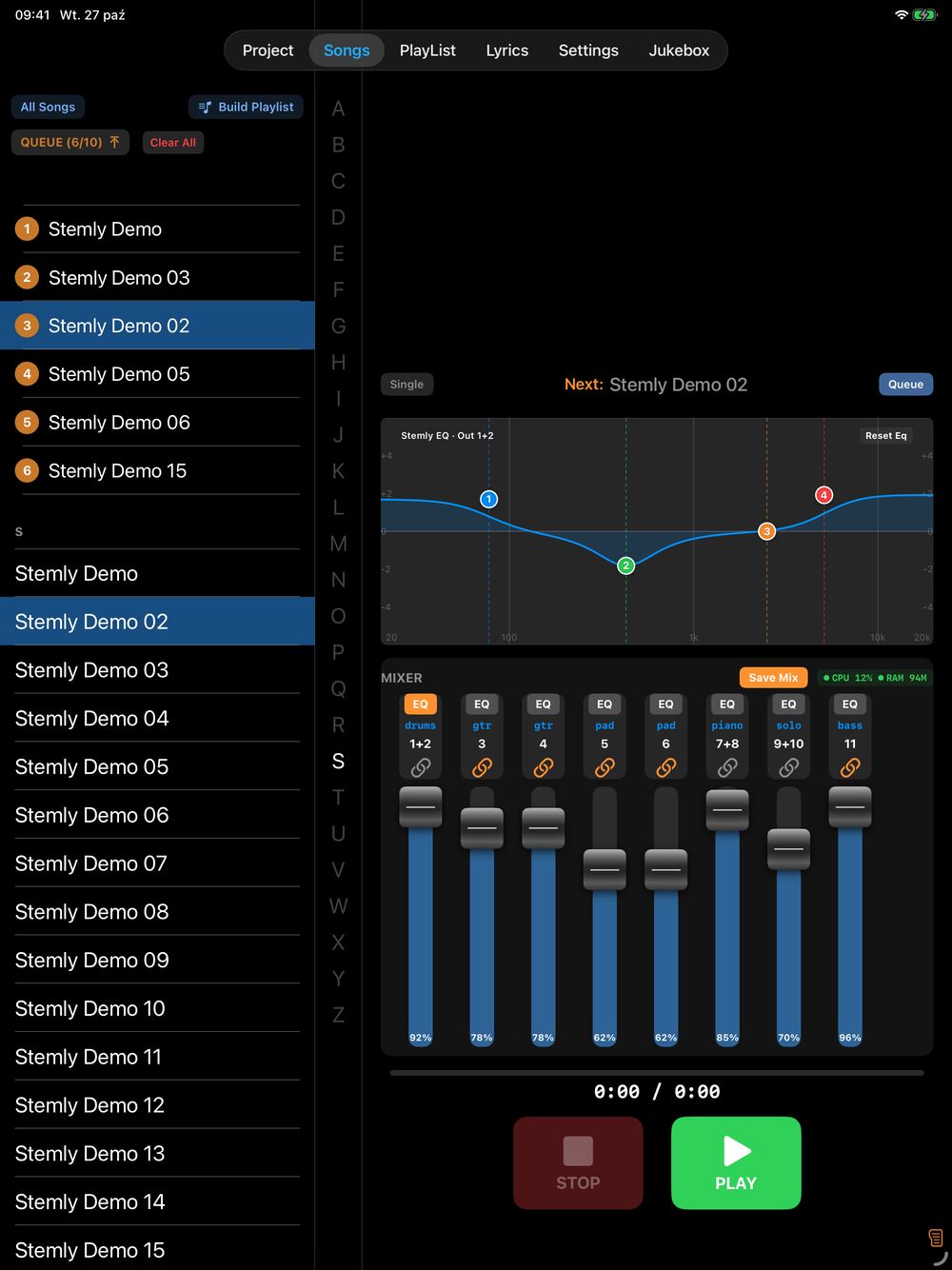Toggle EQ for bass channel 11
The image size is (952, 1270).
tap(850, 704)
